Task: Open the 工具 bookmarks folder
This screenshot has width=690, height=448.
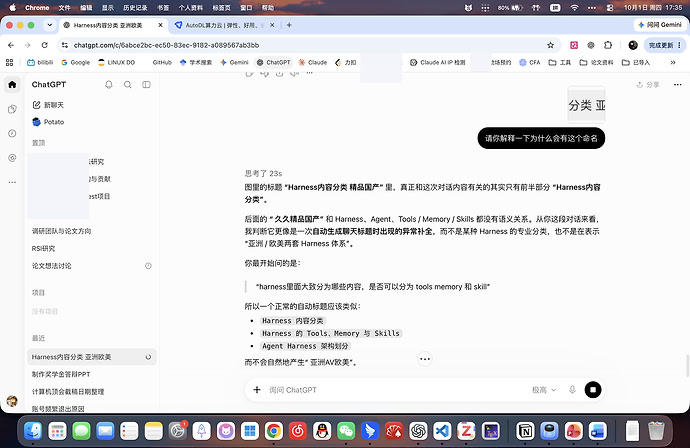Action: pyautogui.click(x=559, y=62)
